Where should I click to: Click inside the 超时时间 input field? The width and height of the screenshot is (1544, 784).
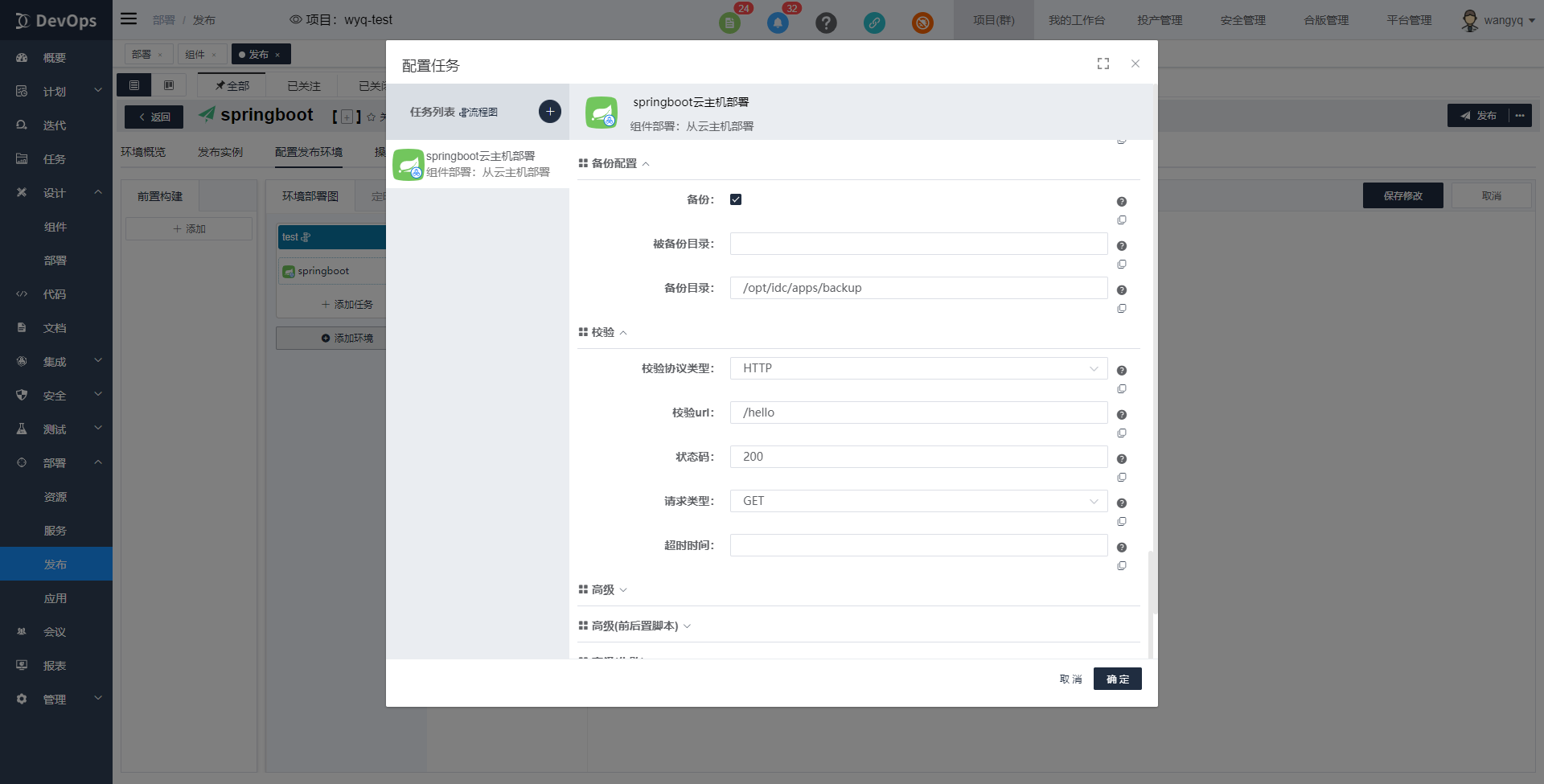tap(917, 545)
